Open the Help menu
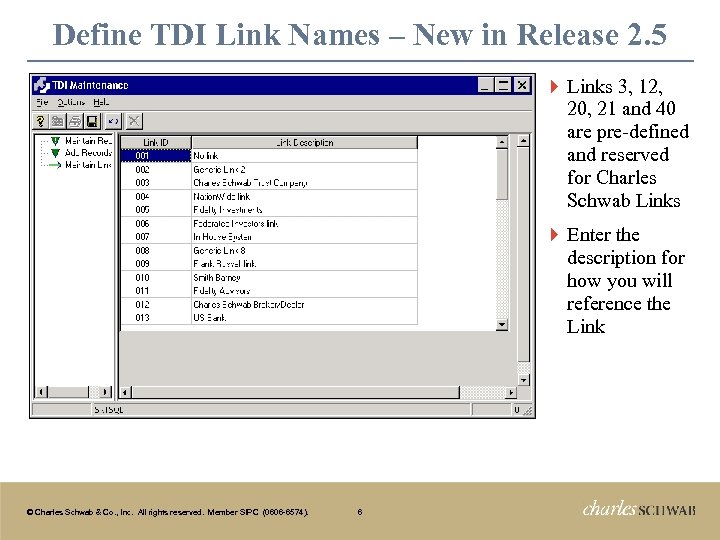The image size is (720, 540). pos(101,102)
